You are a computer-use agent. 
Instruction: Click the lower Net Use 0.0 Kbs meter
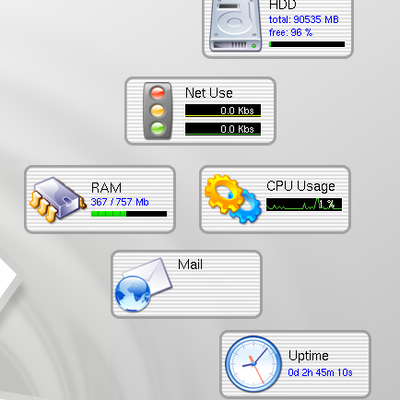[x=223, y=129]
